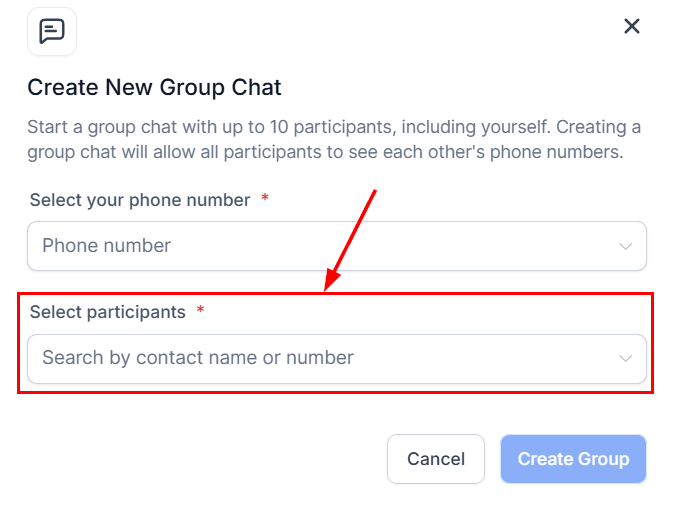
Task: Click the chevron in the Phone number field
Action: coord(626,246)
